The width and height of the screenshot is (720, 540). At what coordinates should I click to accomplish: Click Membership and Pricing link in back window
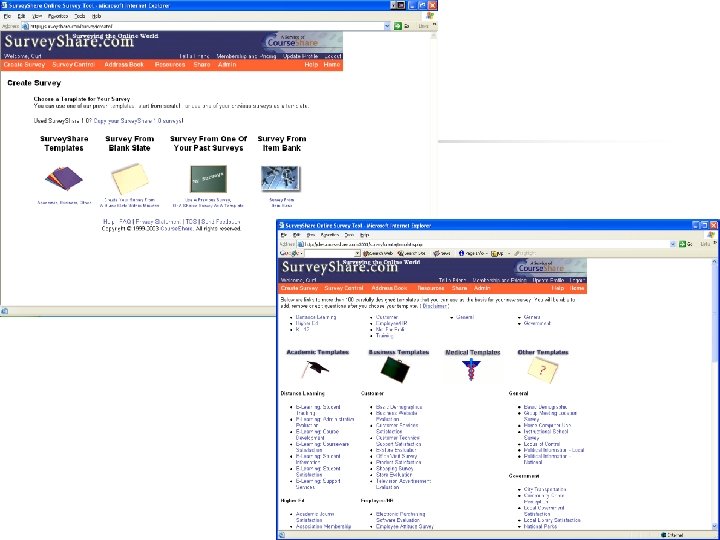point(246,56)
